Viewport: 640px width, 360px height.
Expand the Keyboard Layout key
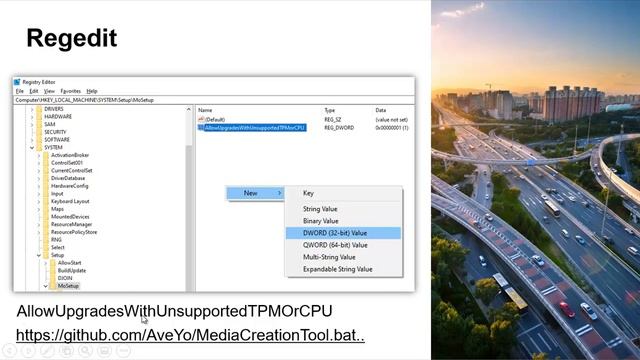39,201
